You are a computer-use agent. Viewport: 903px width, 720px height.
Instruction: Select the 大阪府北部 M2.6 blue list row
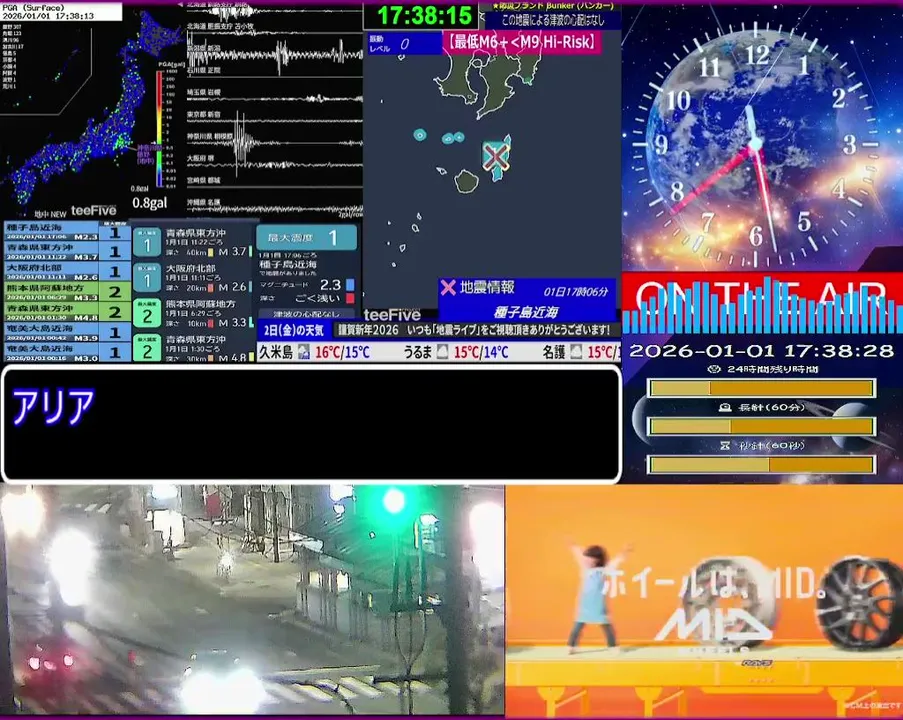tap(67, 271)
